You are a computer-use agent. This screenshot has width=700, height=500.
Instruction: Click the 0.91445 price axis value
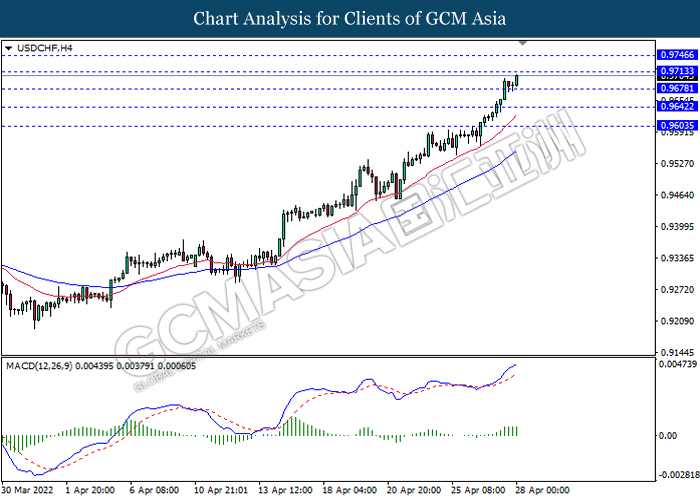pos(677,352)
